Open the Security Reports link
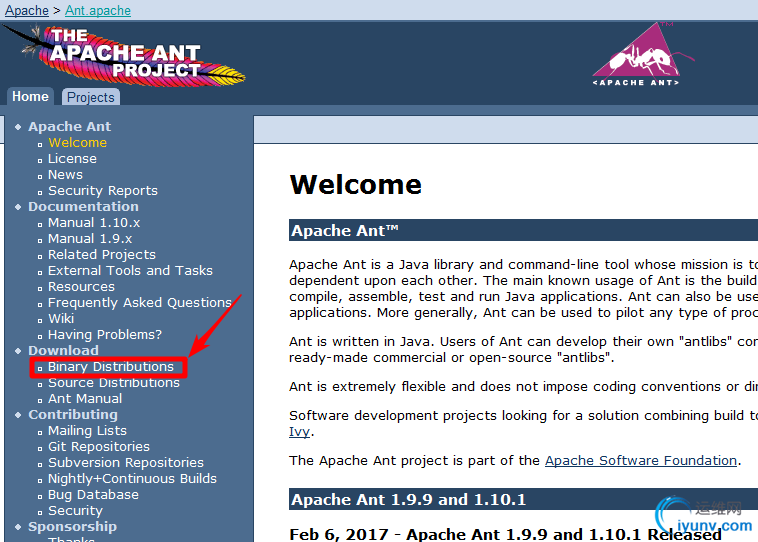758x542 pixels. (x=102, y=190)
